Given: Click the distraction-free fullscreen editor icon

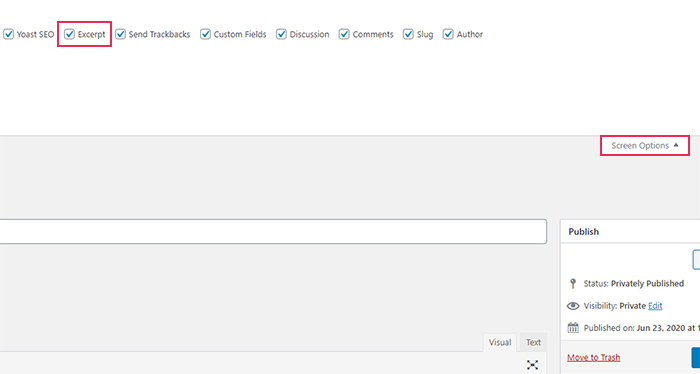Looking at the screenshot, I should tap(532, 365).
